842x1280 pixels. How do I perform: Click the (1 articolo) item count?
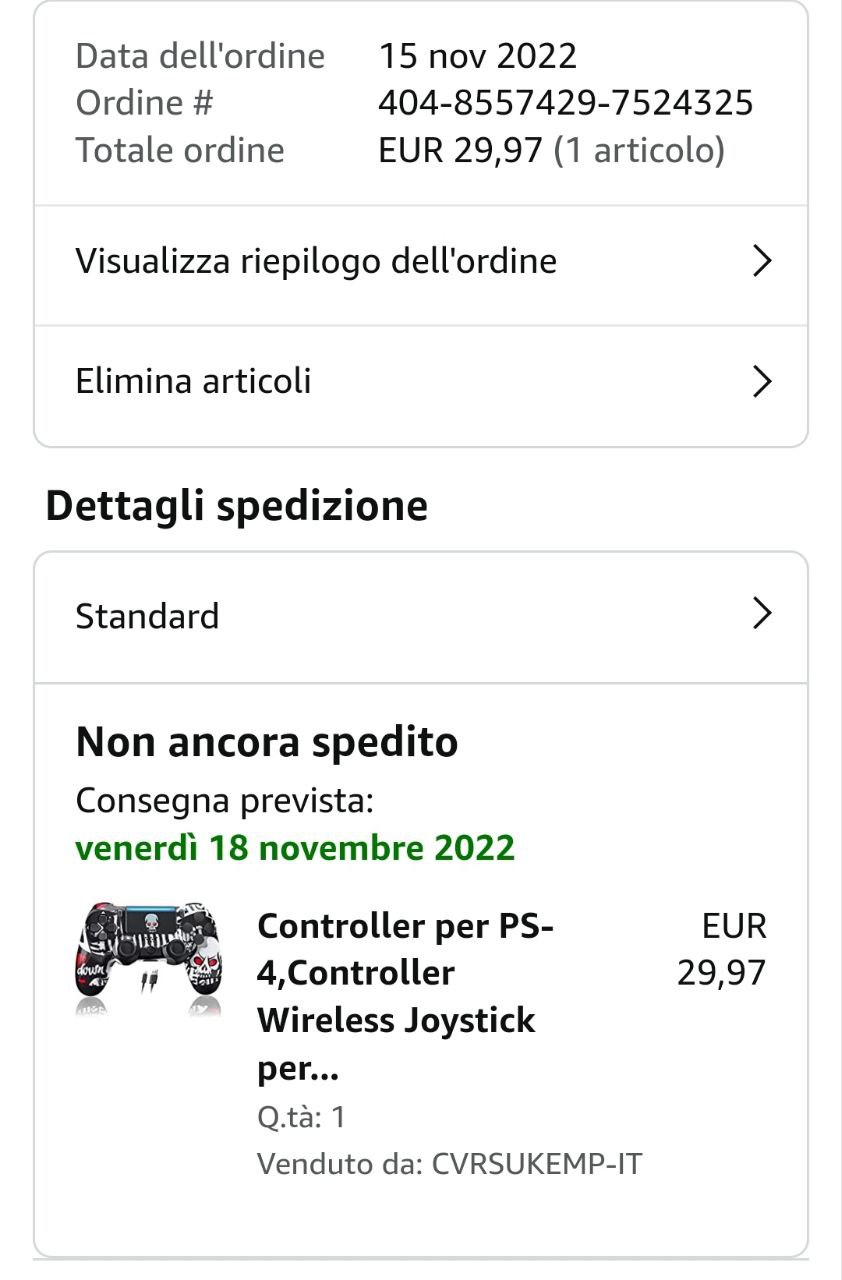point(639,151)
